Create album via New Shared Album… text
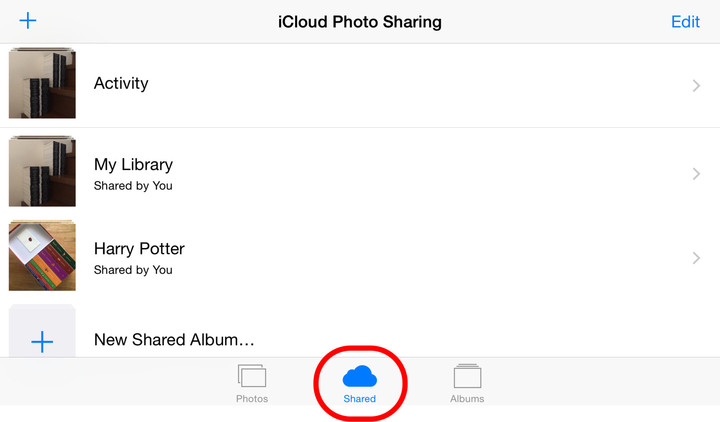The image size is (720, 422). tap(174, 340)
